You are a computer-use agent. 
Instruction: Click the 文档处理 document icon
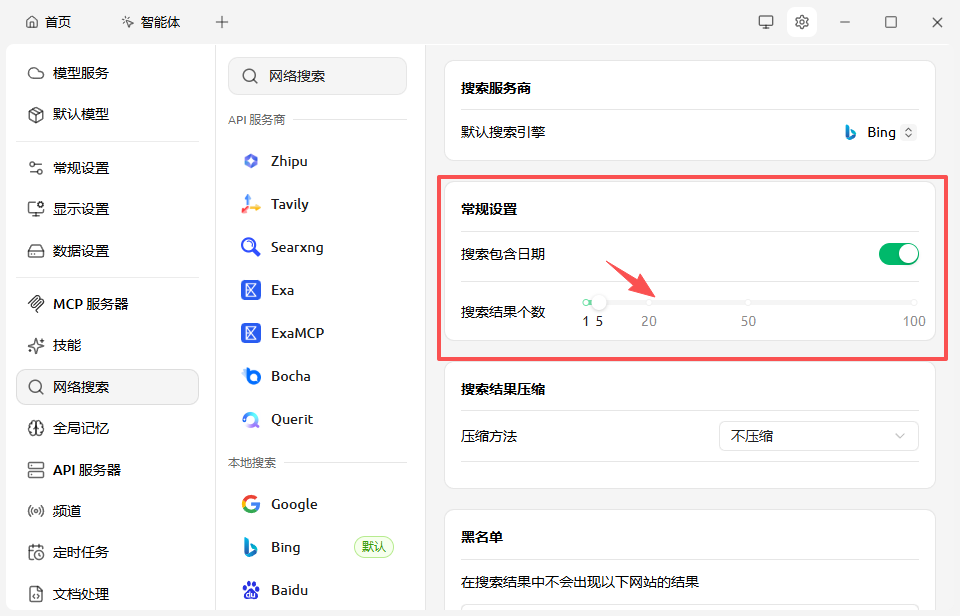click(x=36, y=594)
